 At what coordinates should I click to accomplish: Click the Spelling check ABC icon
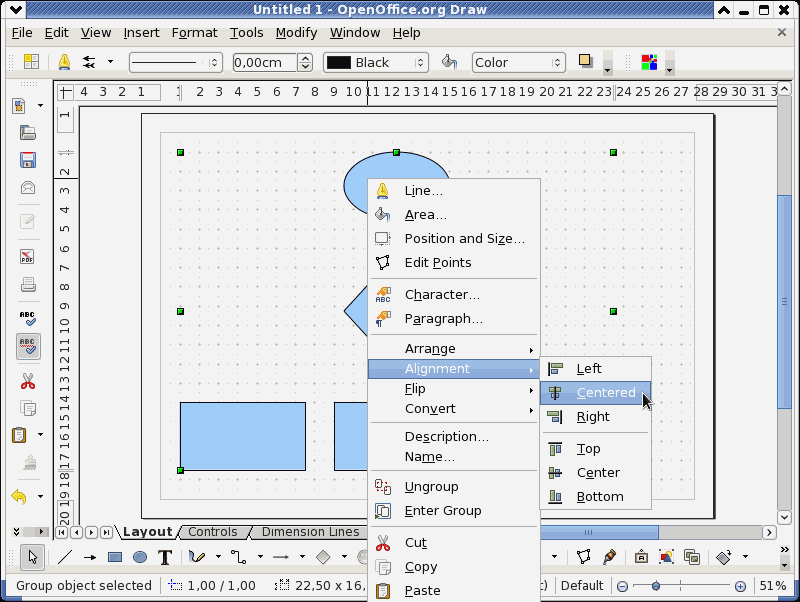[28, 318]
